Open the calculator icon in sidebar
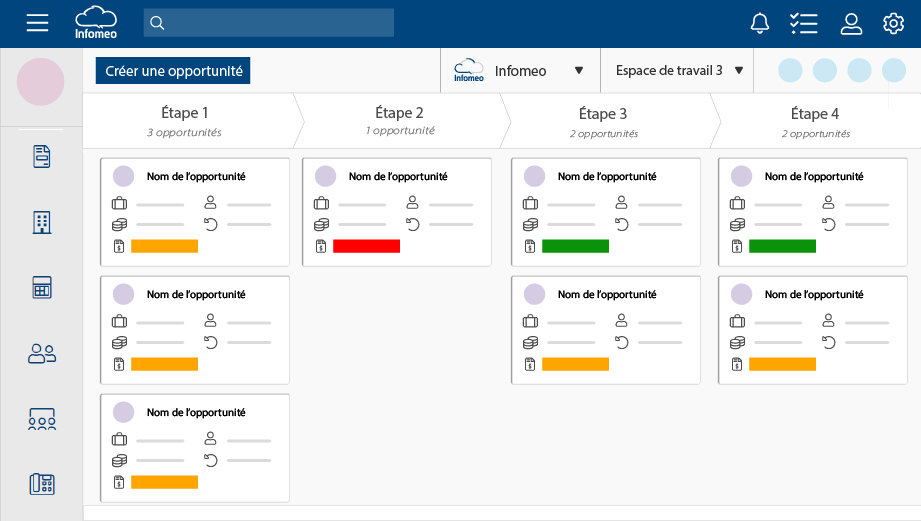This screenshot has width=921, height=521. coord(41,288)
